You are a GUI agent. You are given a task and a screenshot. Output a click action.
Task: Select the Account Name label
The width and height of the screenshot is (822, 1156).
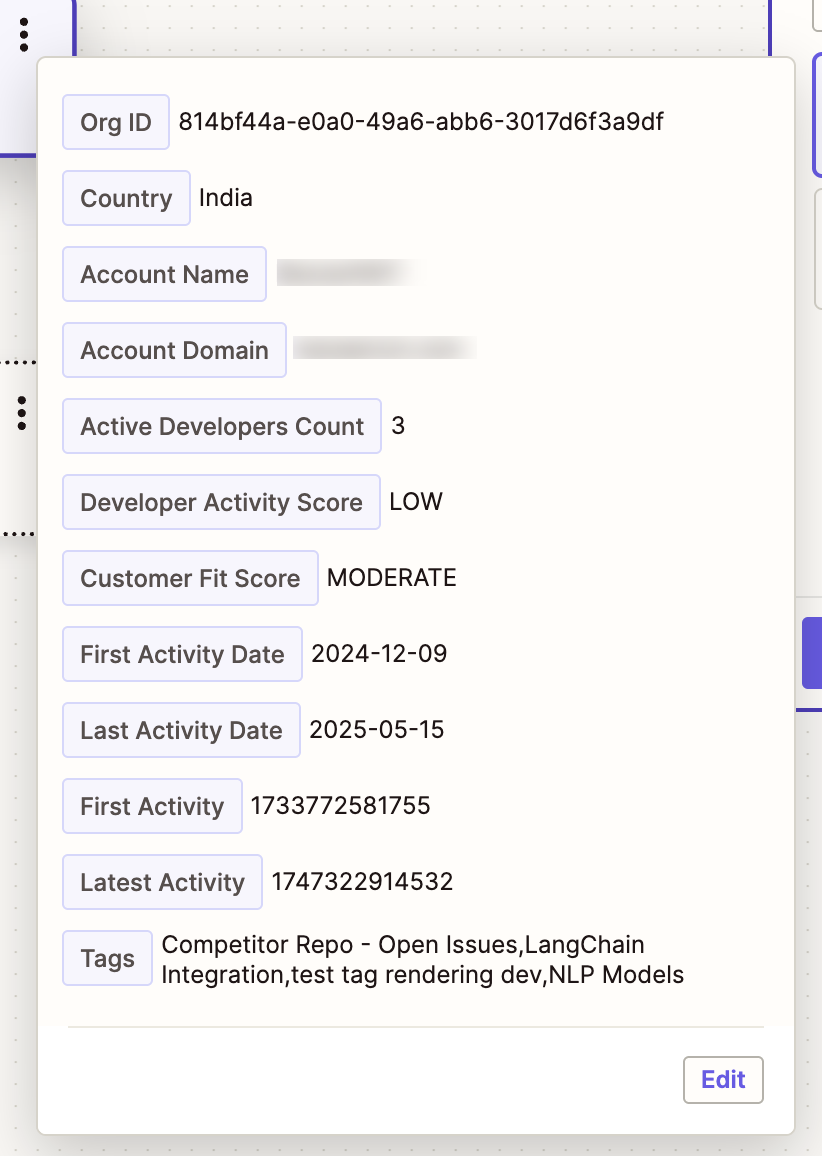click(164, 274)
